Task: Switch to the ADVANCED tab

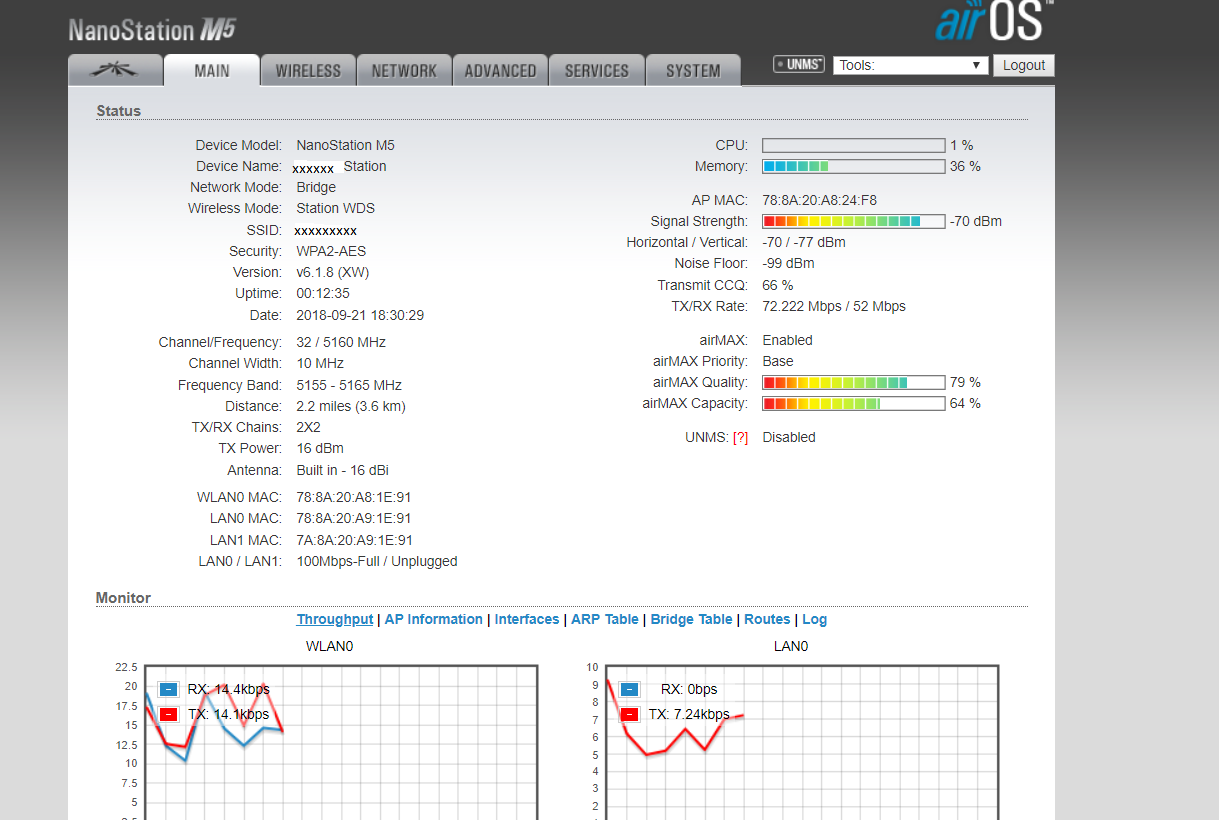Action: 500,70
